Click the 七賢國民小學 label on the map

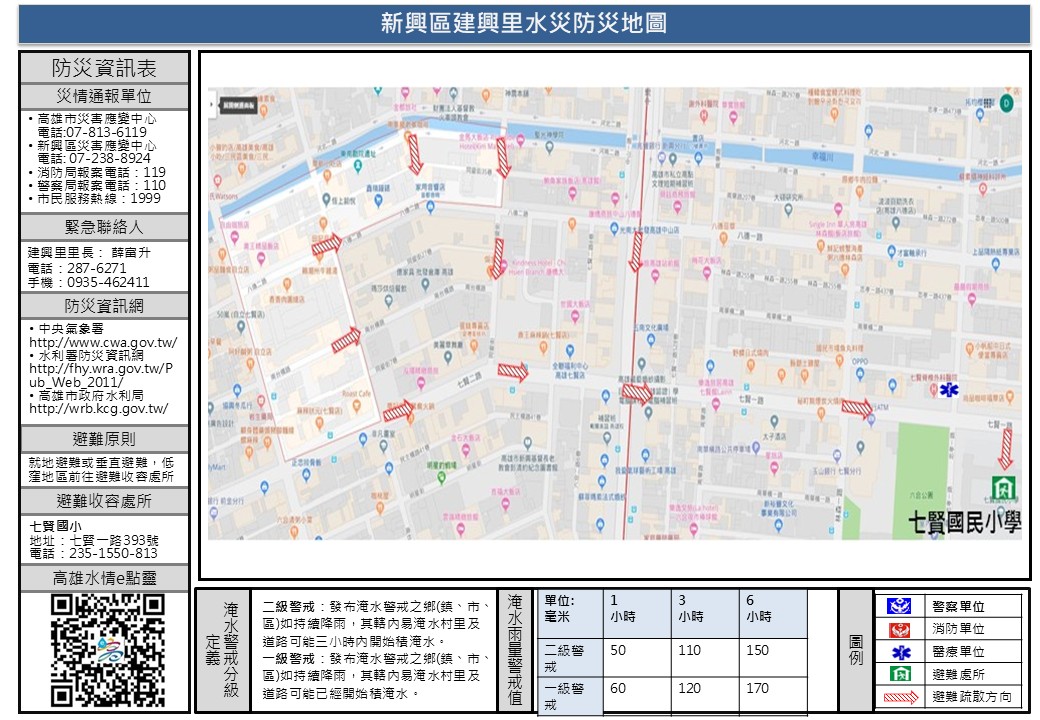click(x=964, y=520)
